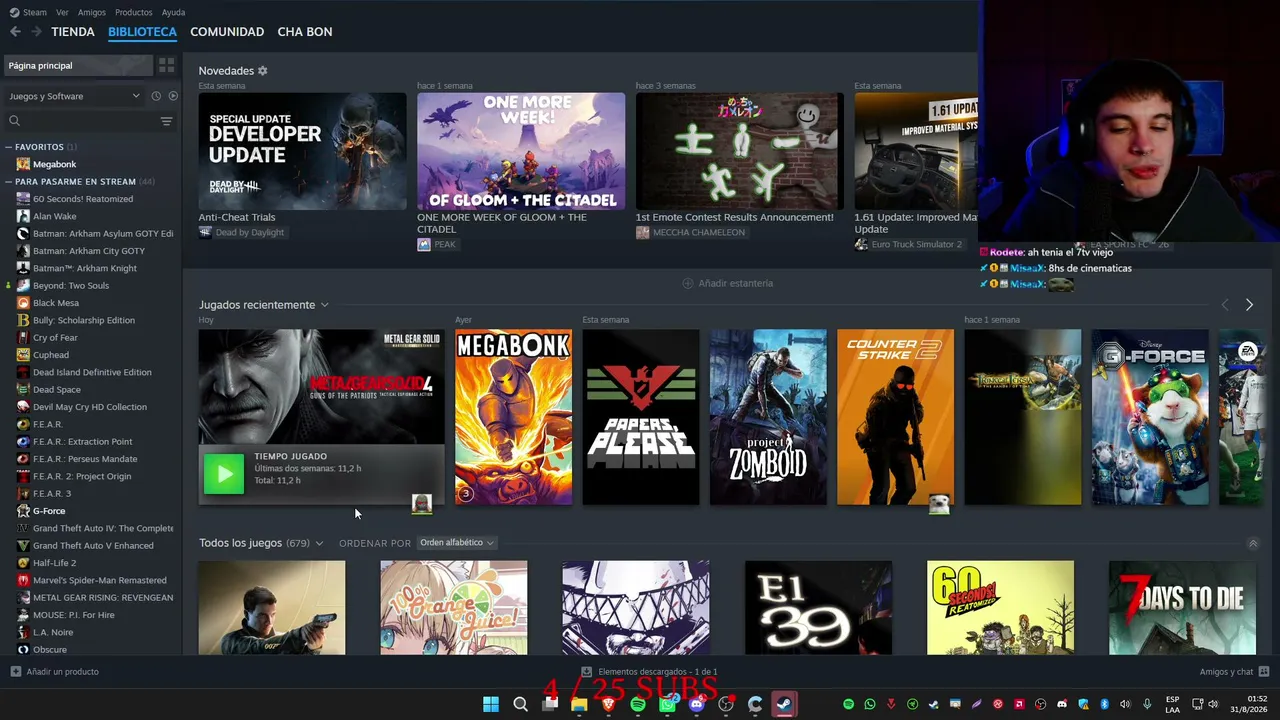Open Megabonk icon in favorites list
Screen dimensions: 1280x720
23,164
